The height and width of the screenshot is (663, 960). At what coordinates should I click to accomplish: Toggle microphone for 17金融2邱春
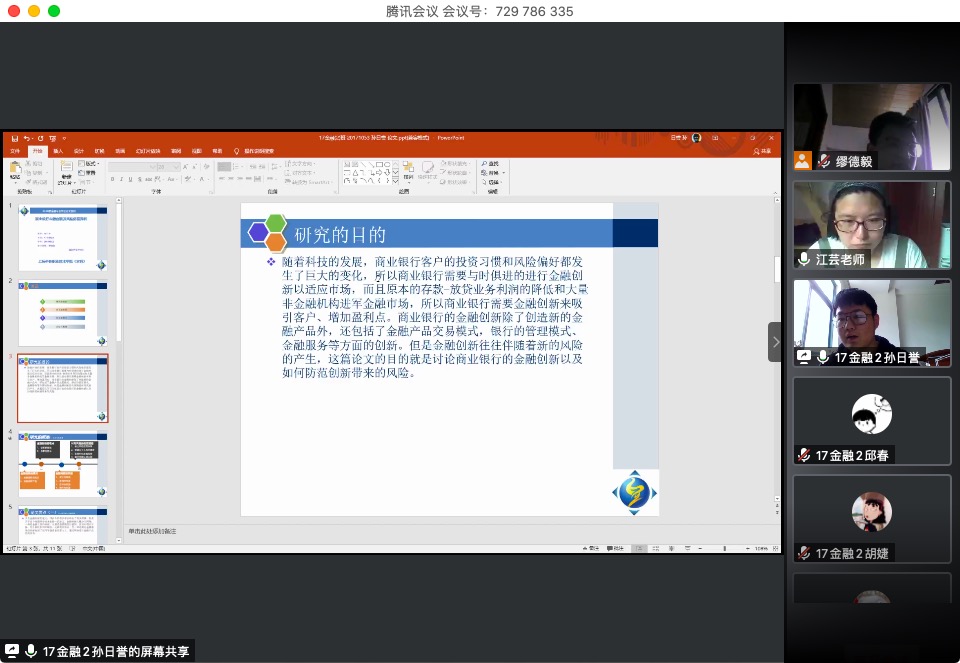pyautogui.click(x=804, y=455)
